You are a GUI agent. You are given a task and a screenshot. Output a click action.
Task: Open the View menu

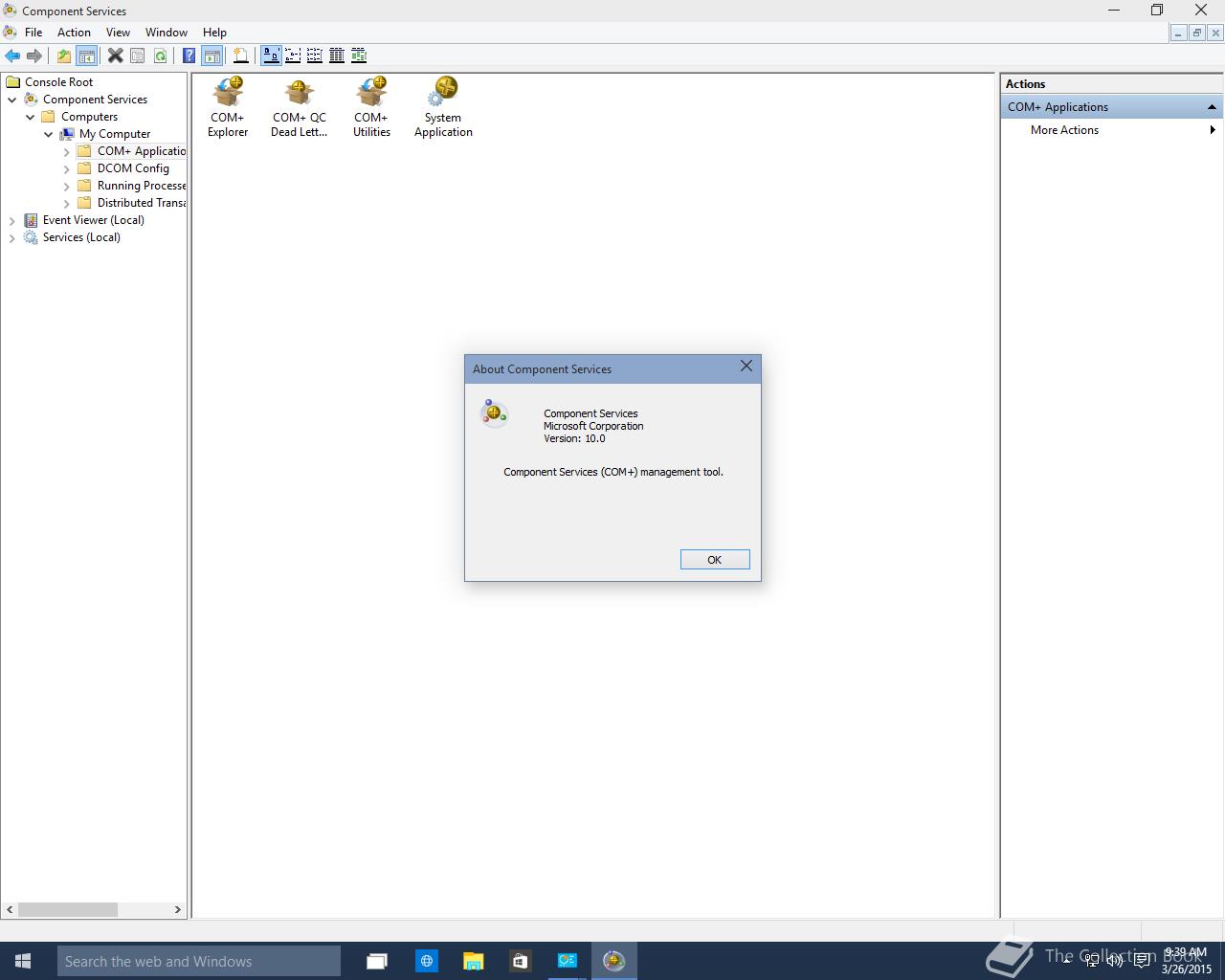tap(118, 32)
